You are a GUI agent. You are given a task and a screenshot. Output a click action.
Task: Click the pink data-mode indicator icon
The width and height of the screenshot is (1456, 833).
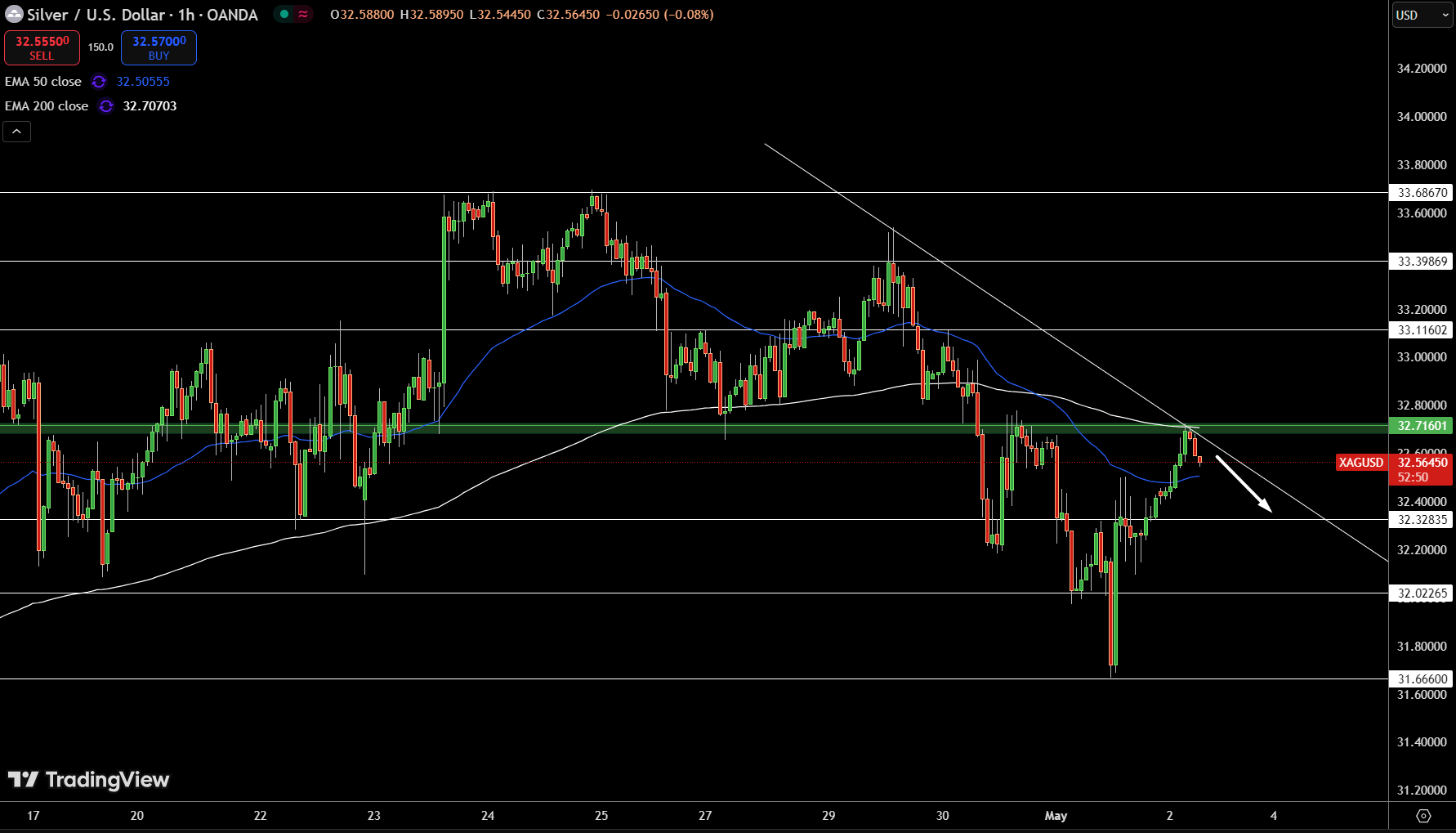[303, 14]
